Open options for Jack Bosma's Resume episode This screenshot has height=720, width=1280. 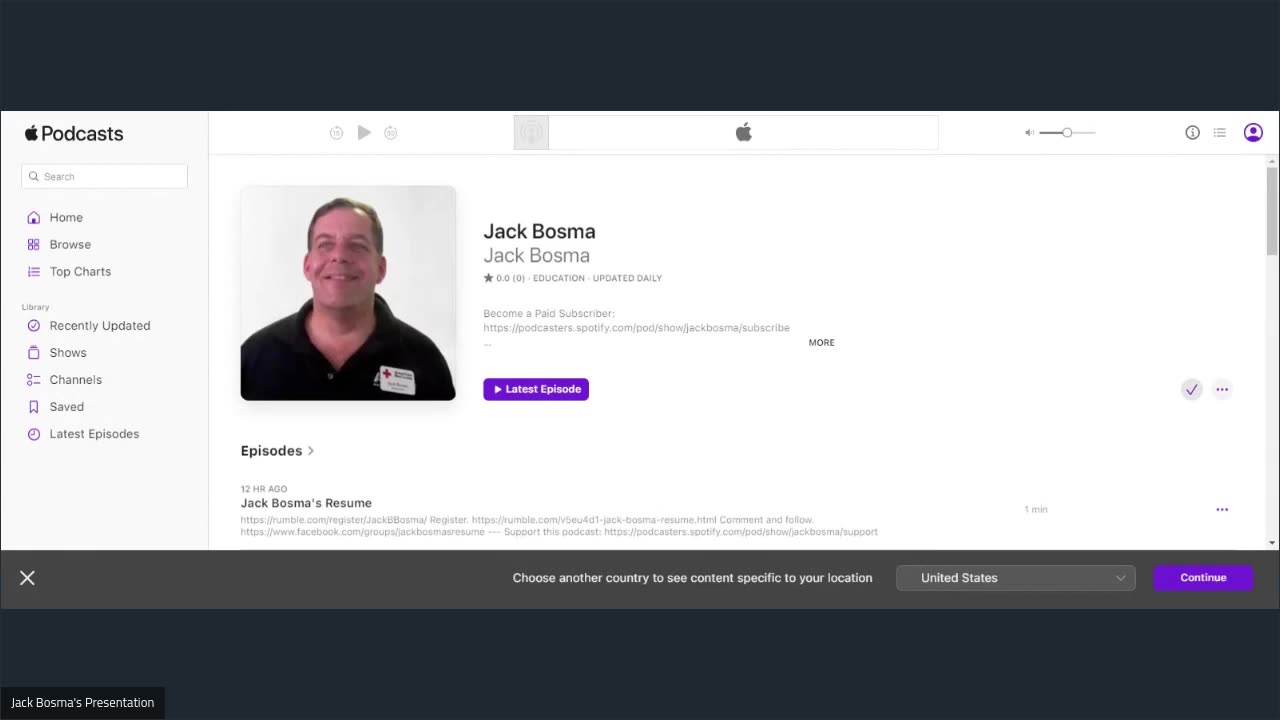click(1222, 509)
